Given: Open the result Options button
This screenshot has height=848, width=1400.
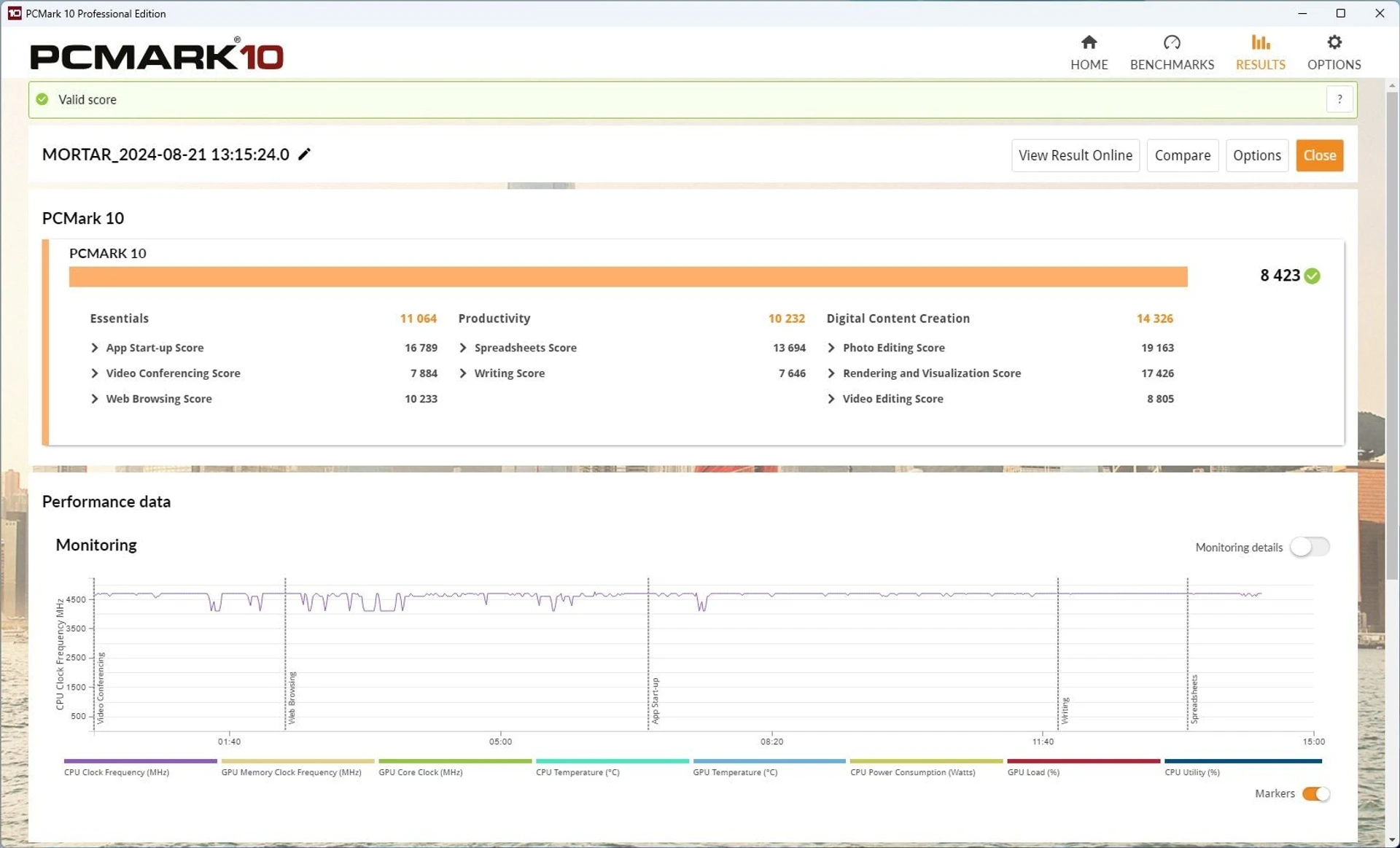Looking at the screenshot, I should coord(1256,155).
